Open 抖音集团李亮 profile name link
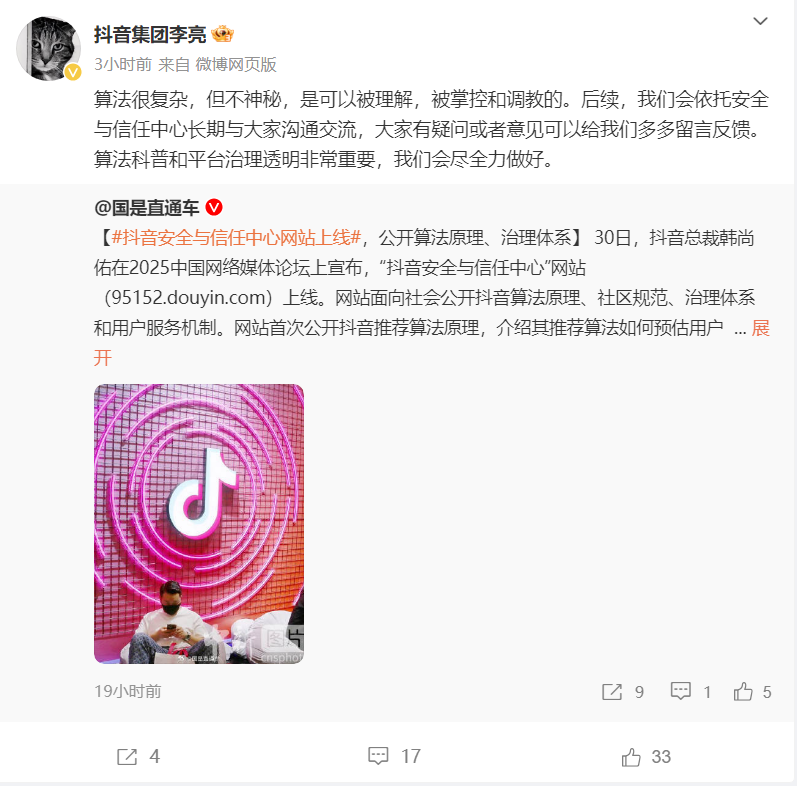Screen dimensions: 797x786 [150, 35]
